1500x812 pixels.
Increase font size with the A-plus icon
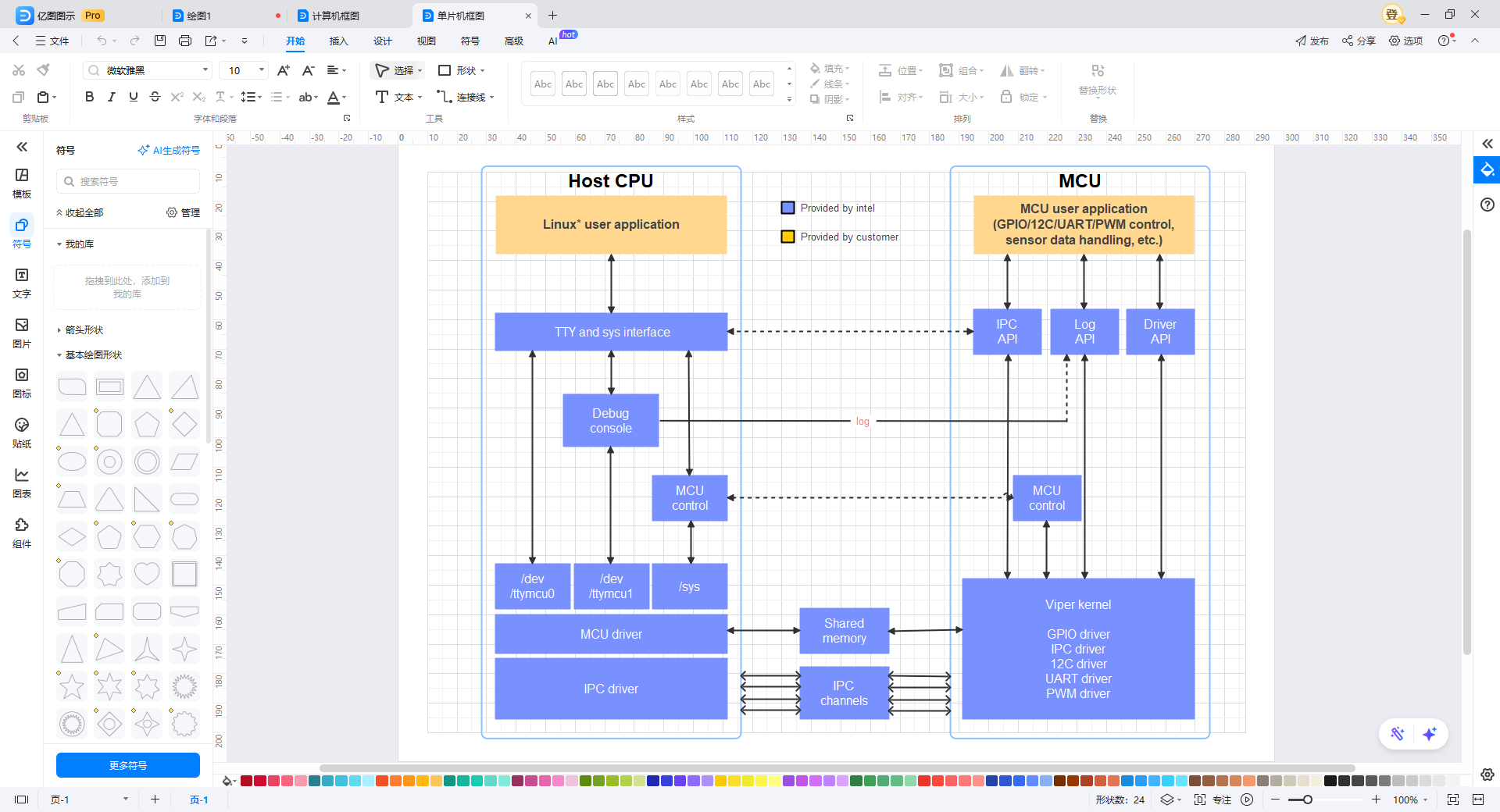[284, 70]
